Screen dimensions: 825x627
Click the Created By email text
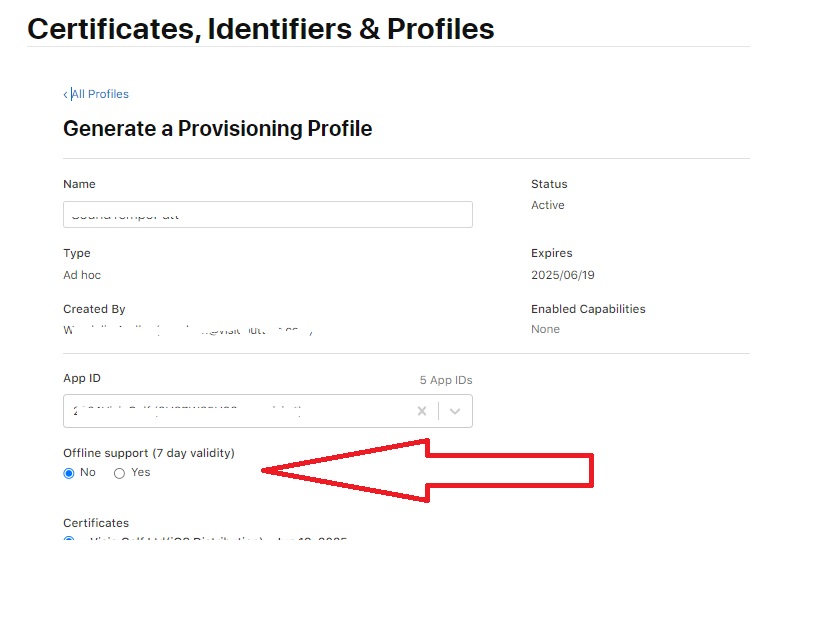tap(188, 329)
